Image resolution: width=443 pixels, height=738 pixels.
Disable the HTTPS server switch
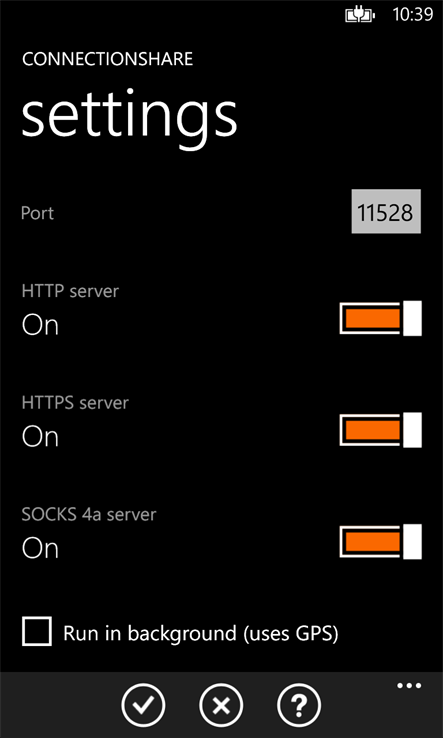click(380, 430)
